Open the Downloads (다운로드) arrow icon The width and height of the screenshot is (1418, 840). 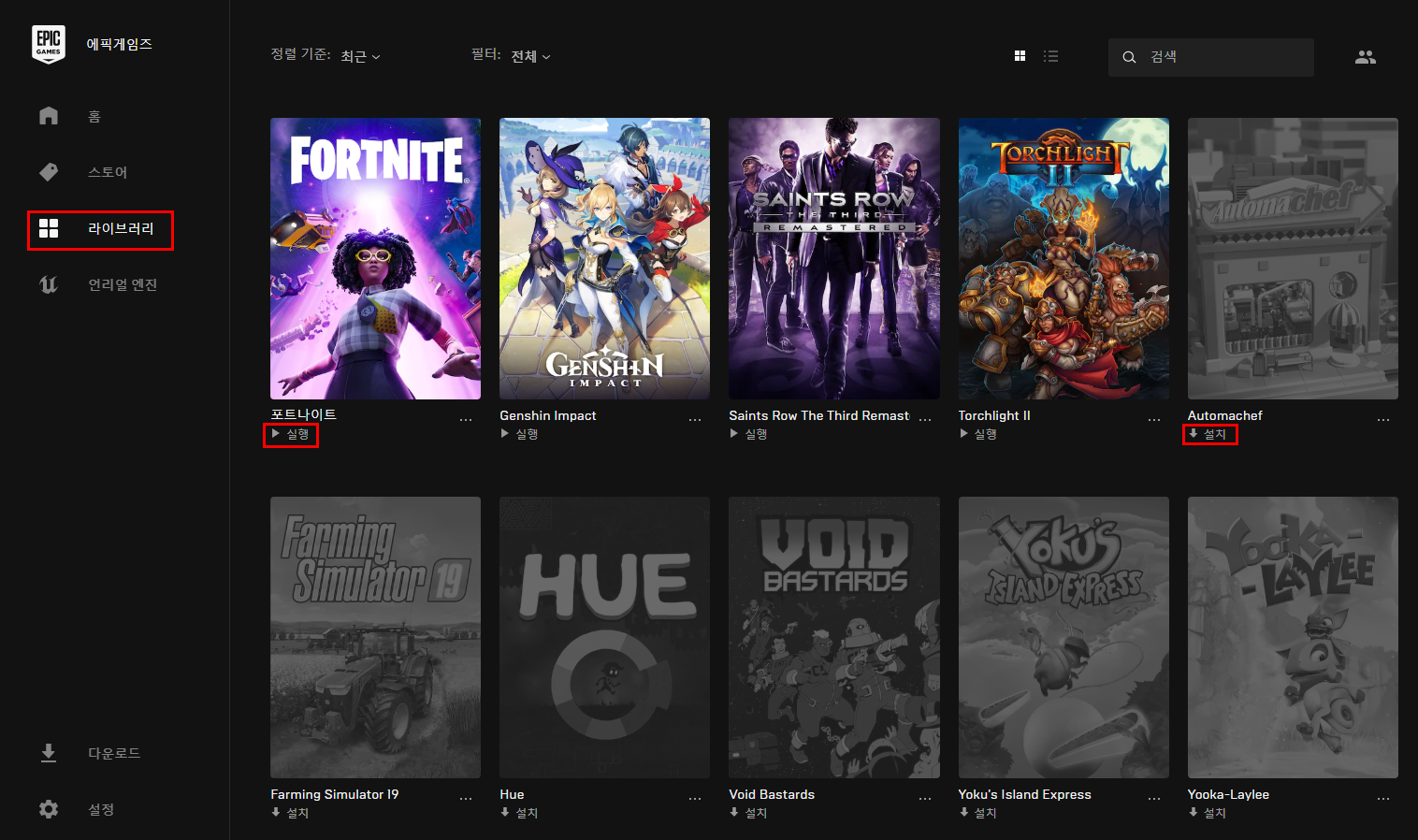(49, 753)
